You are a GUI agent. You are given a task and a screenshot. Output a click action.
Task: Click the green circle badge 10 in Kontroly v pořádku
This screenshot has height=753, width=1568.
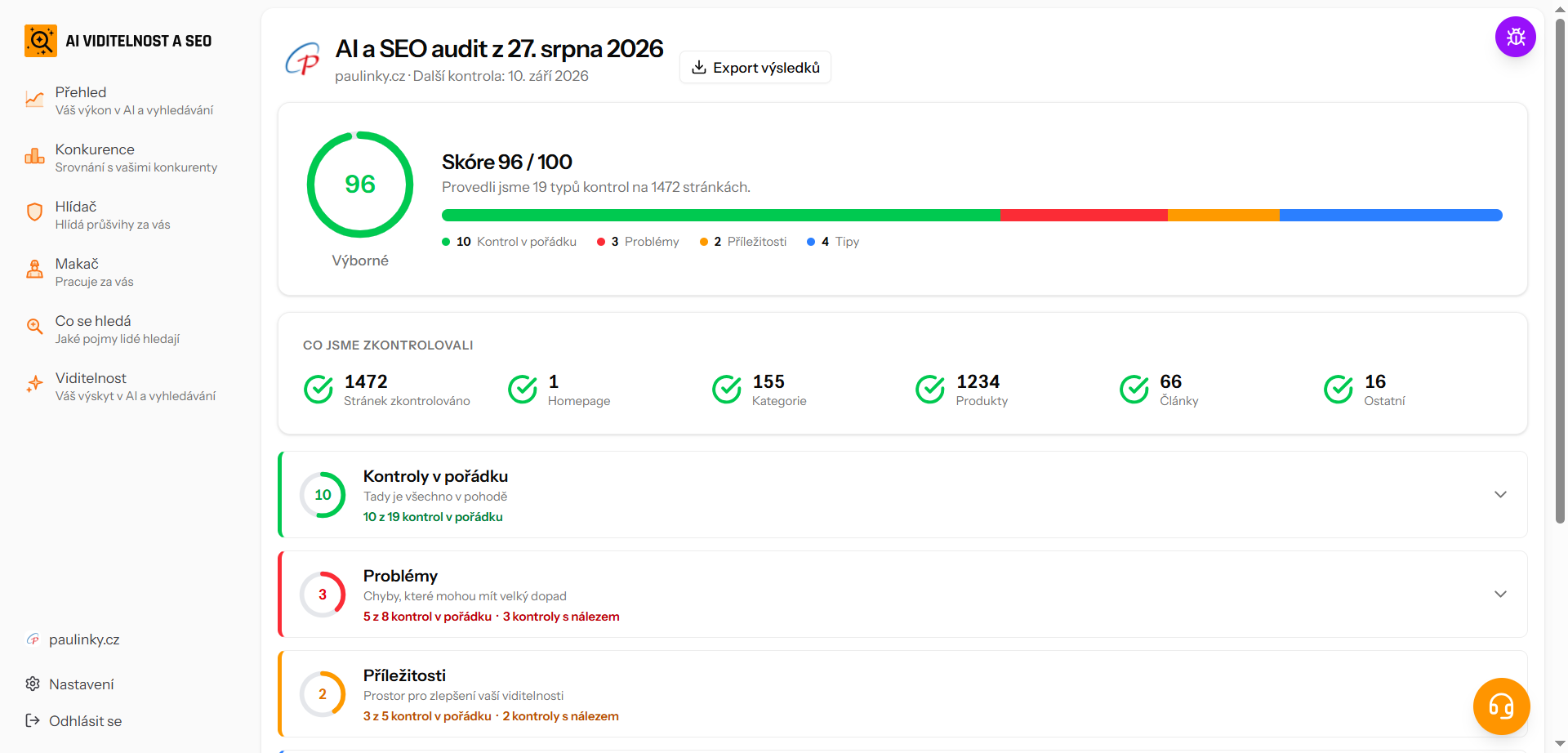[x=323, y=495]
